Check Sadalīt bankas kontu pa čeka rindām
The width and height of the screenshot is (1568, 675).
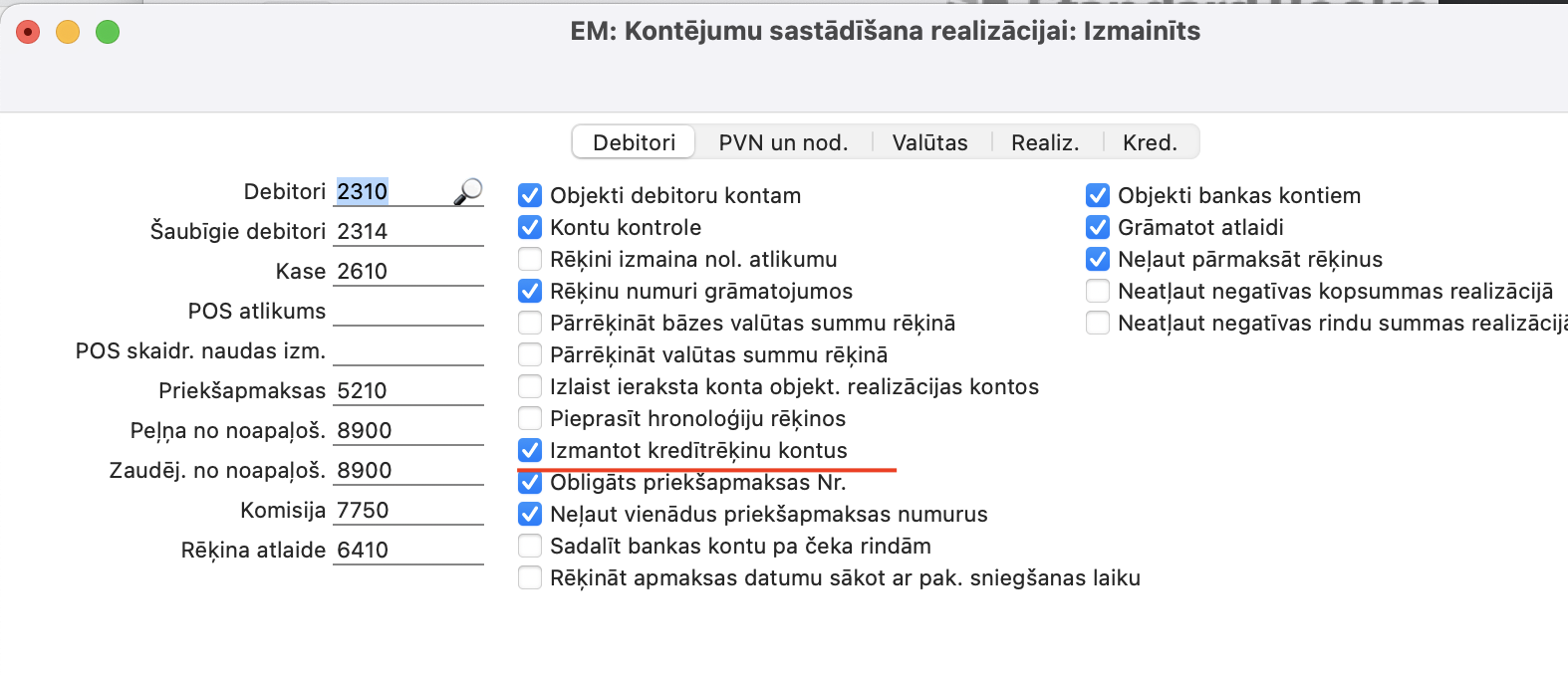tap(530, 546)
